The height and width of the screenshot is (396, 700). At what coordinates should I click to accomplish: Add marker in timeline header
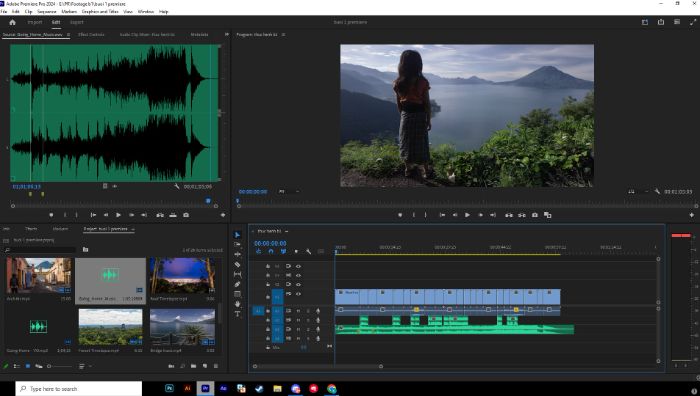click(x=296, y=251)
